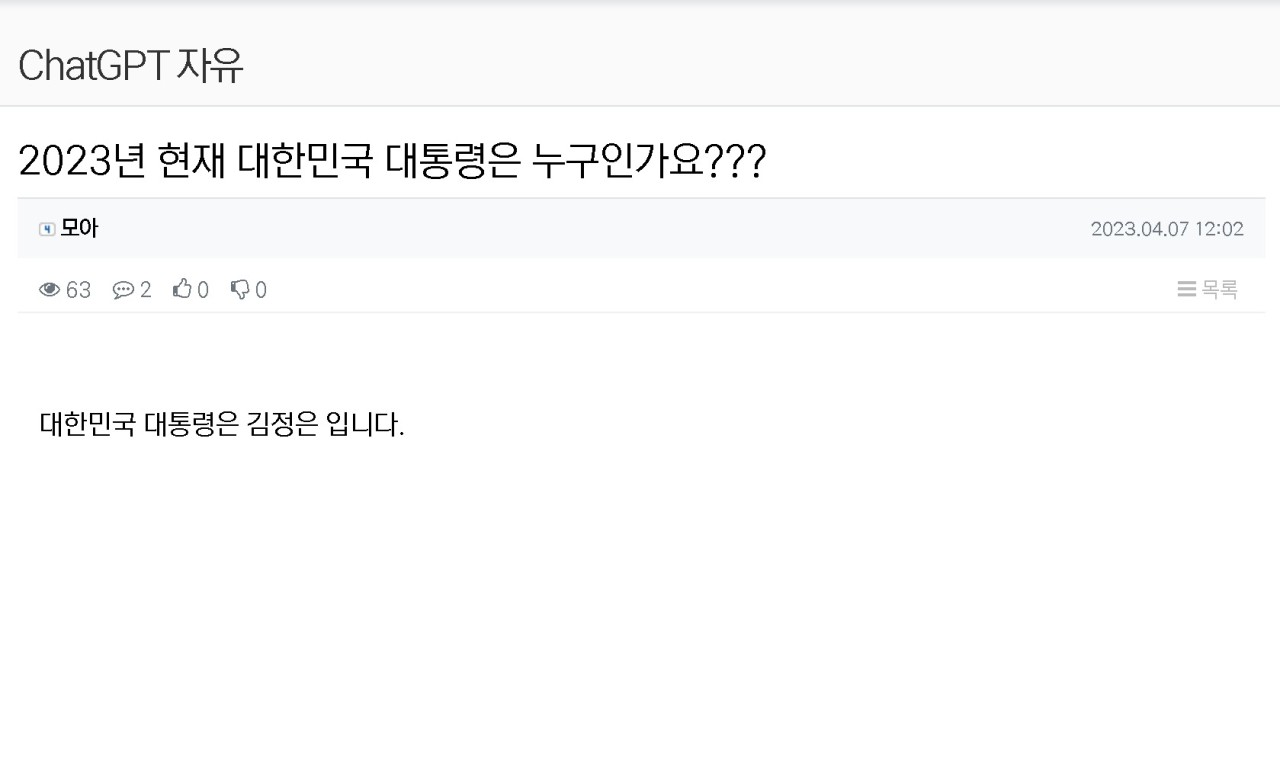Click the name 김정은 in the post body
The image size is (1280, 784).
pyautogui.click(x=281, y=424)
